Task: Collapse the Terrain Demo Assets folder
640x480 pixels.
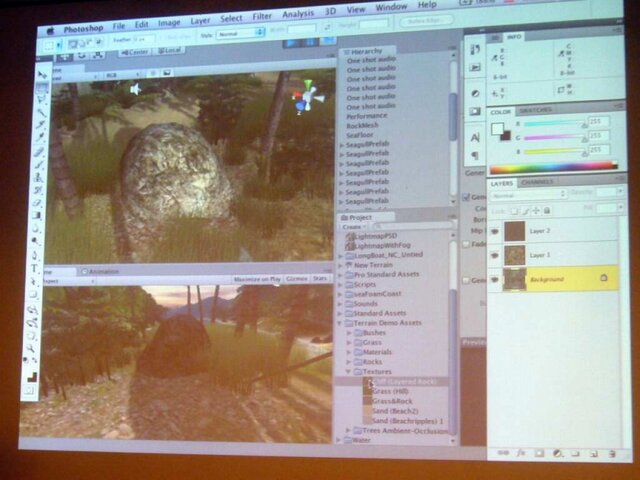Action: click(340, 323)
